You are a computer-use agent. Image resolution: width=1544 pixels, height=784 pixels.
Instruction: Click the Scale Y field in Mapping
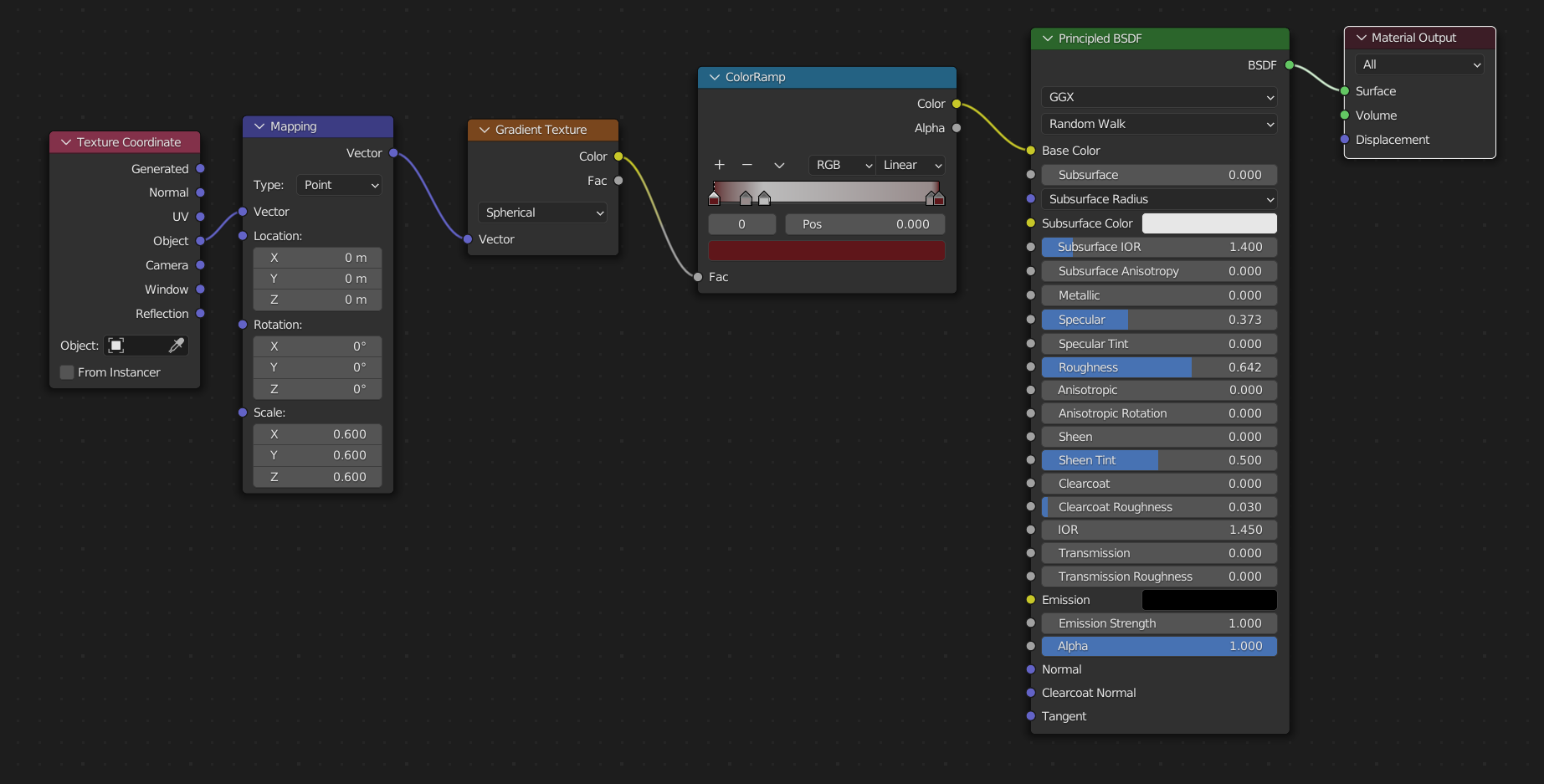pos(317,455)
